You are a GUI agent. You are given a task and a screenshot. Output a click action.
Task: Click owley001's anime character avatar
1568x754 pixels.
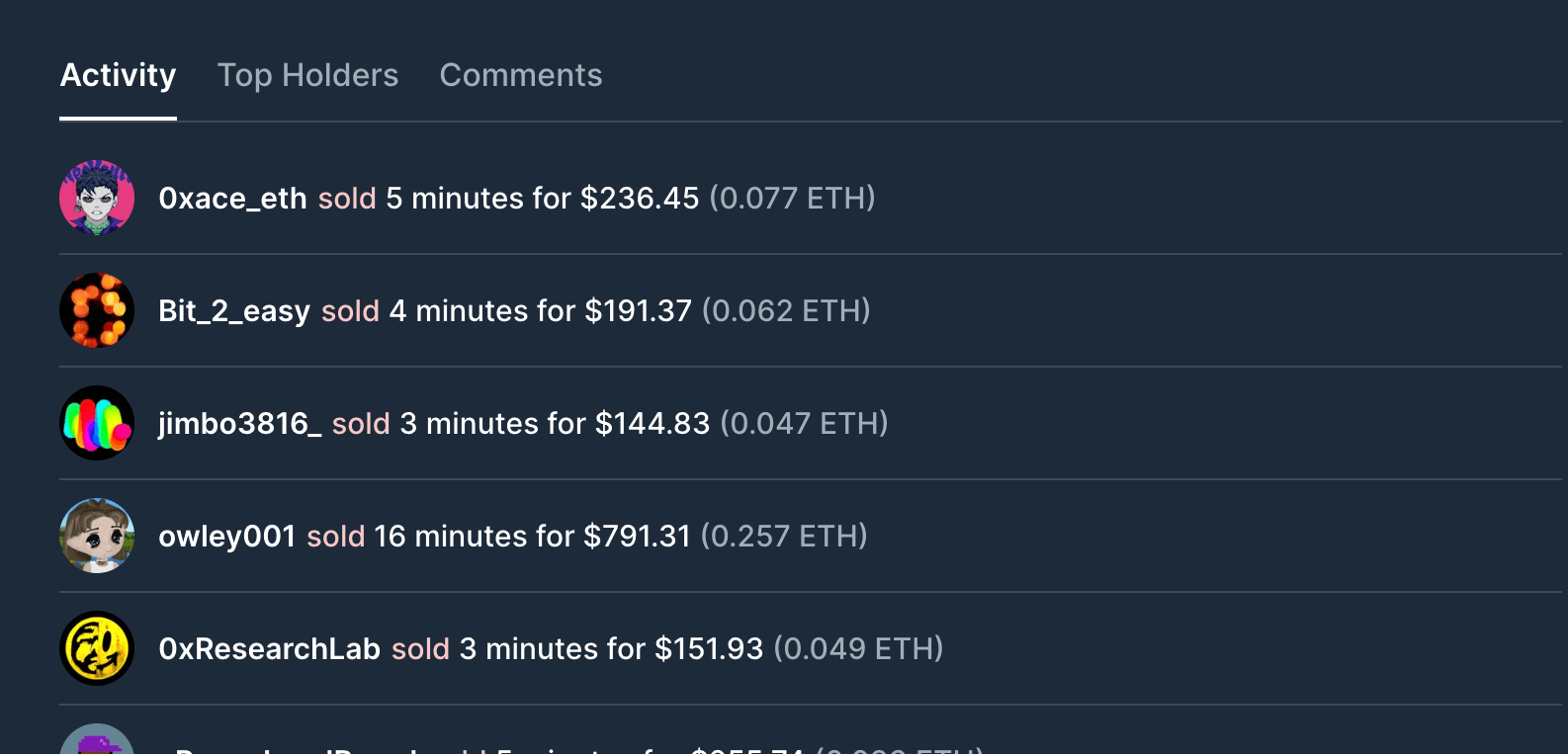pyautogui.click(x=97, y=536)
